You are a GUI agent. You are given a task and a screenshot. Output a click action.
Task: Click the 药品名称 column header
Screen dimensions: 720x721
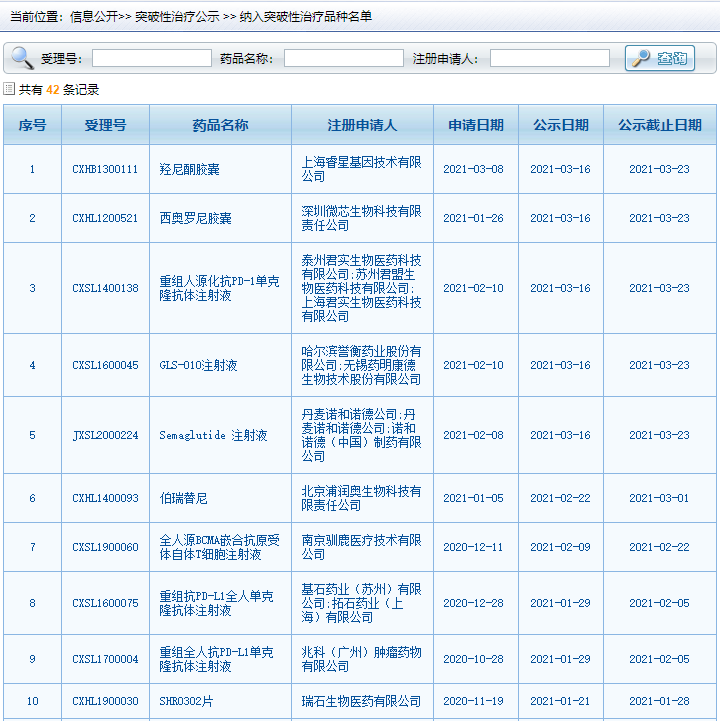click(x=220, y=125)
